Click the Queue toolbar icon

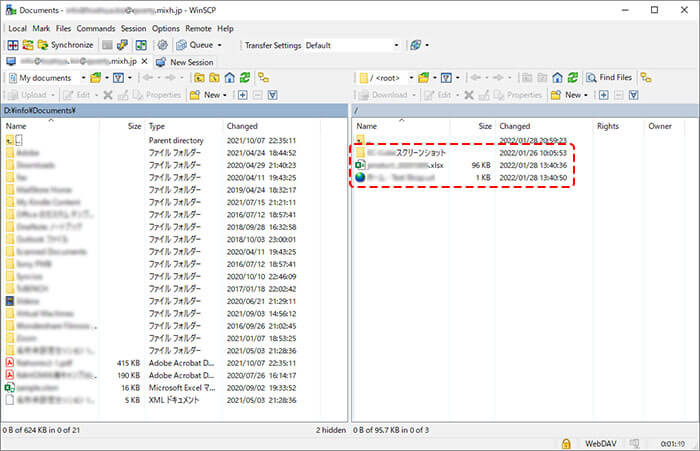tap(195, 45)
